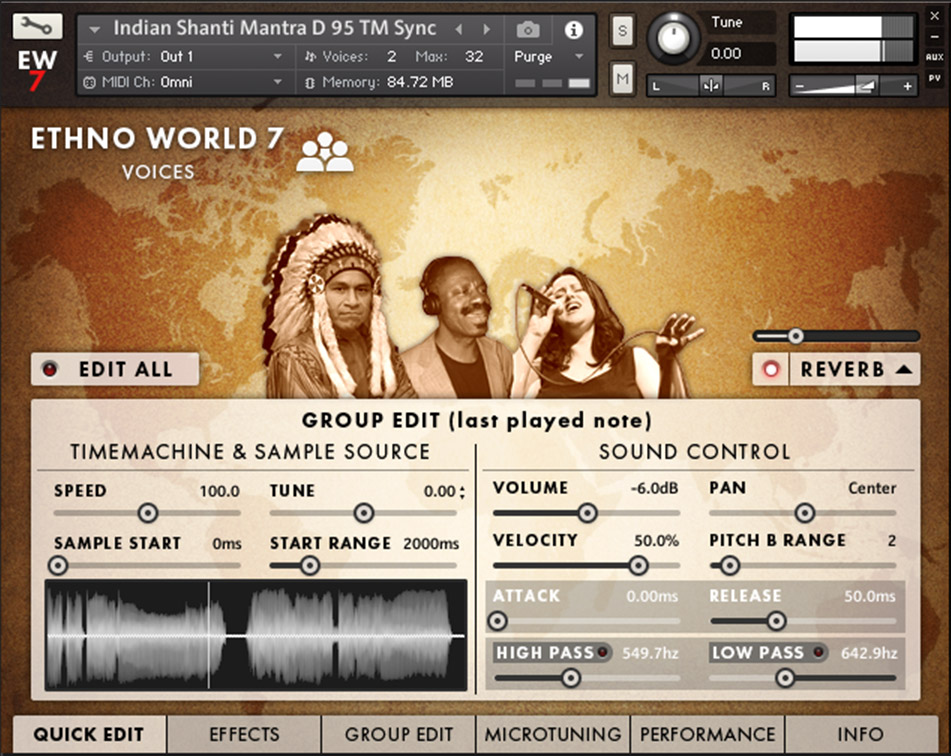The image size is (951, 756).
Task: Toggle the PV button
Action: coord(935,78)
